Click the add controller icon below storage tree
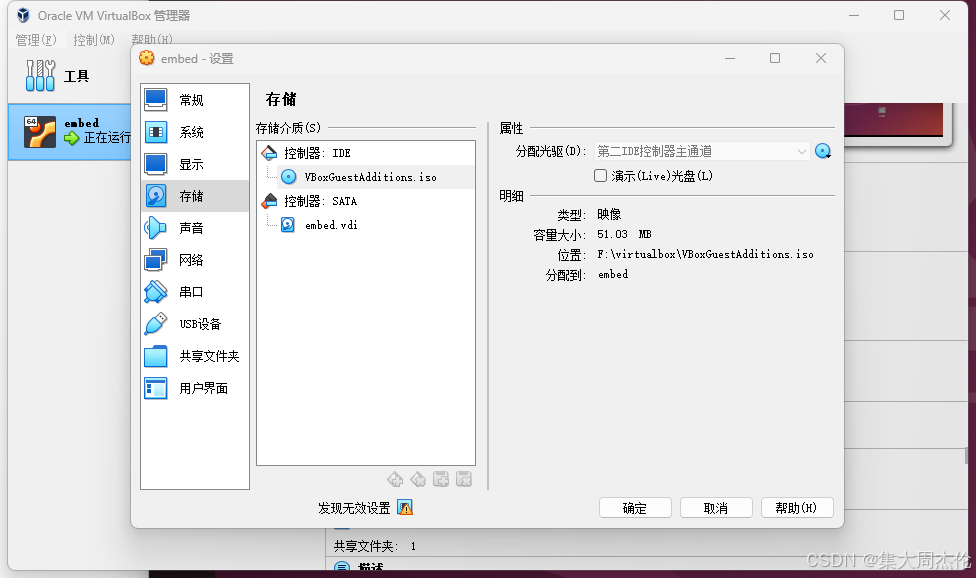 tap(395, 479)
